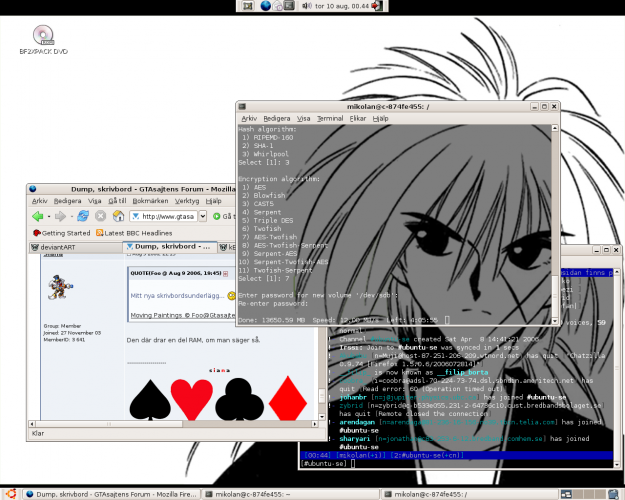Open the clock showing tor 10 aug
Viewport: 625px width, 500px height.
point(342,6)
